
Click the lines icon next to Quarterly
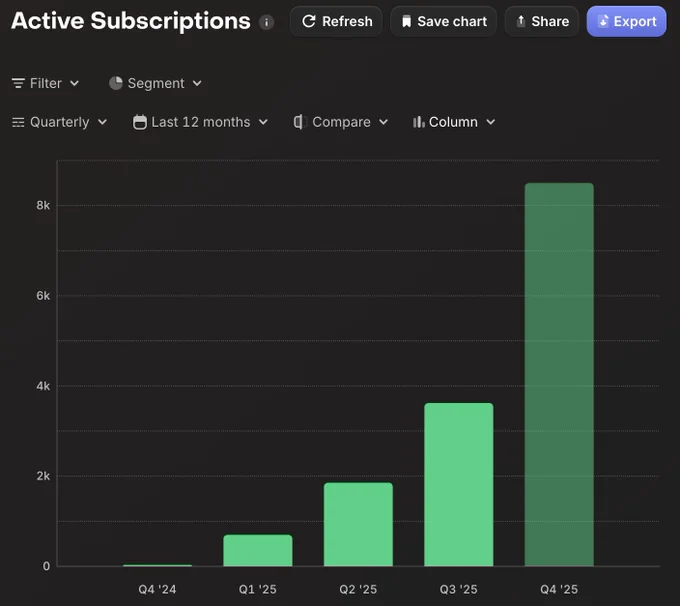point(18,122)
